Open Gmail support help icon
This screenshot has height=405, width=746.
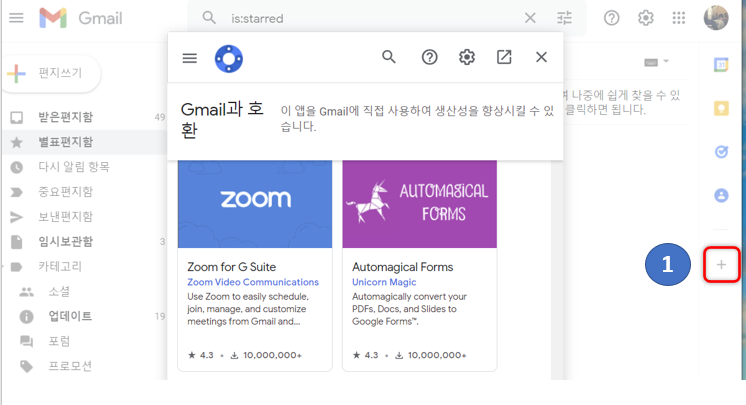pyautogui.click(x=611, y=18)
